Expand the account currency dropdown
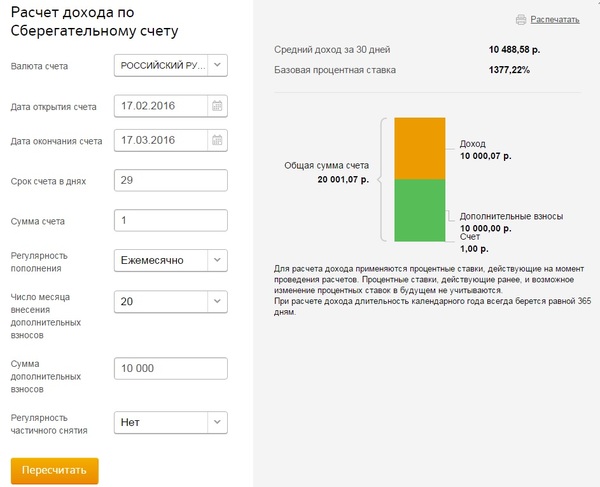 (x=218, y=66)
